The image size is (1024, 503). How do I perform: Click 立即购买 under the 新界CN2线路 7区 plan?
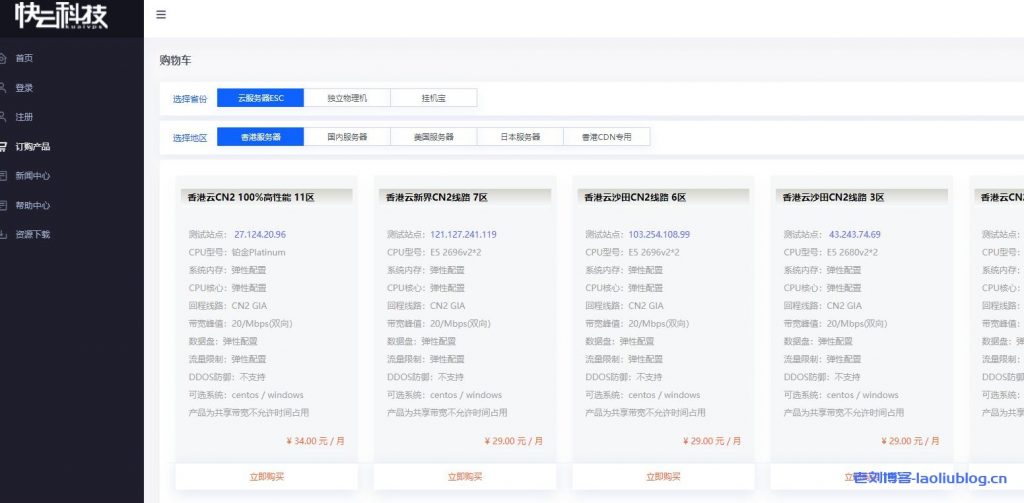(465, 477)
